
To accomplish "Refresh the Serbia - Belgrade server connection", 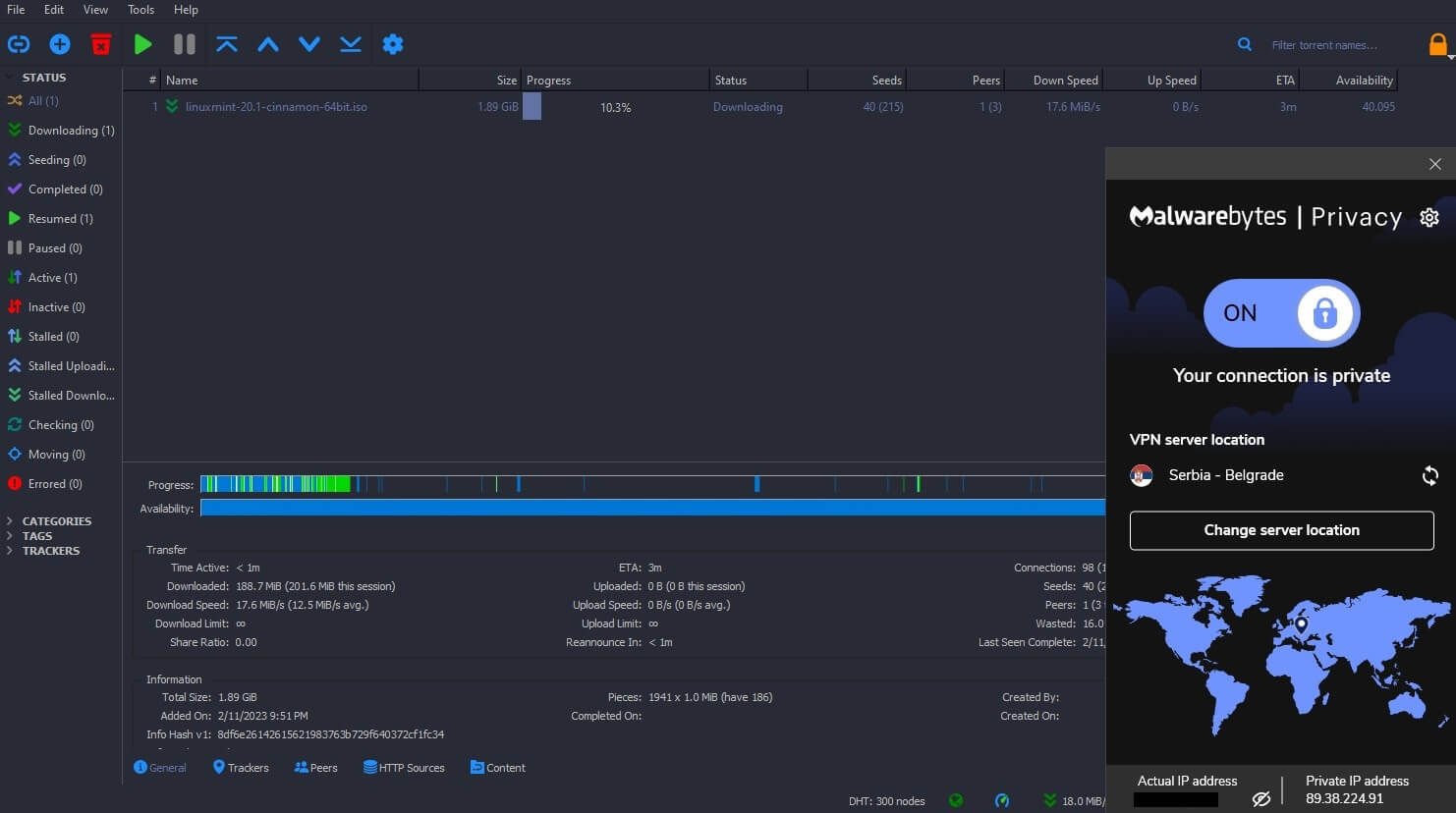I will pos(1430,475).
